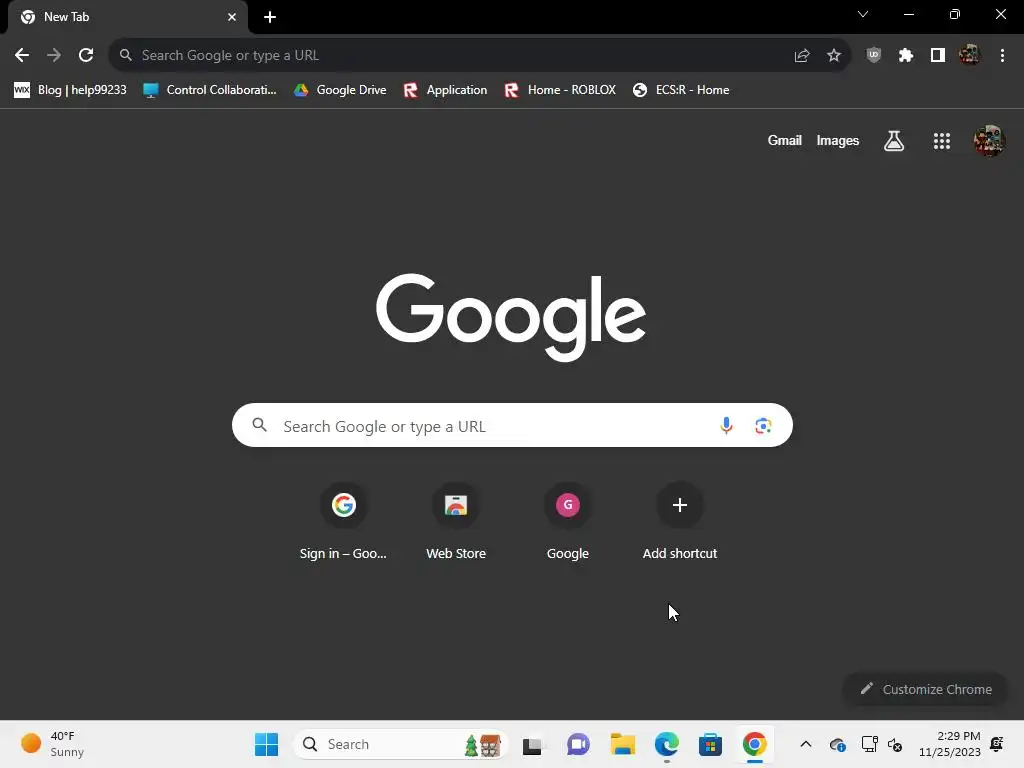
Task: Open the tab search dropdown chevron
Action: [863, 14]
